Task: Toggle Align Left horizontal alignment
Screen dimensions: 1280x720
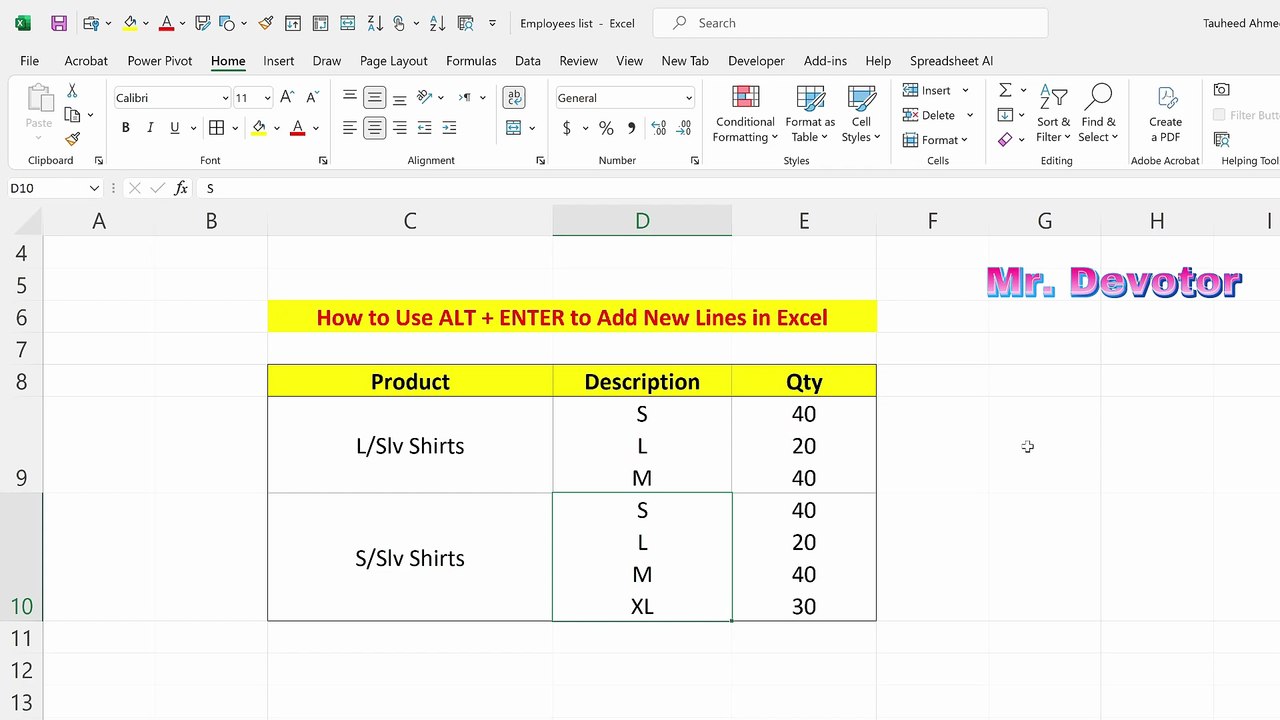Action: 349,127
